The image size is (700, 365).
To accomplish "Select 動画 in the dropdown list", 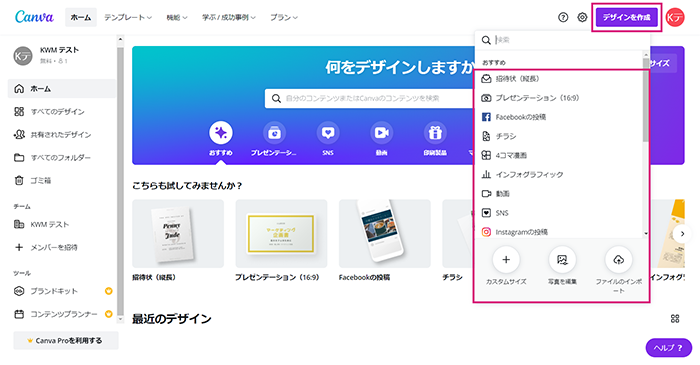I will 559,194.
